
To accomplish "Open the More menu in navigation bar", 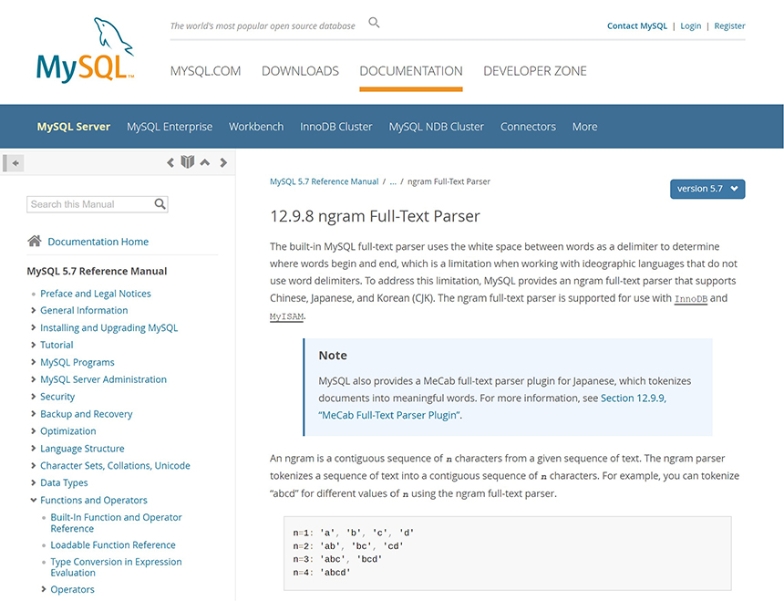I will point(584,127).
